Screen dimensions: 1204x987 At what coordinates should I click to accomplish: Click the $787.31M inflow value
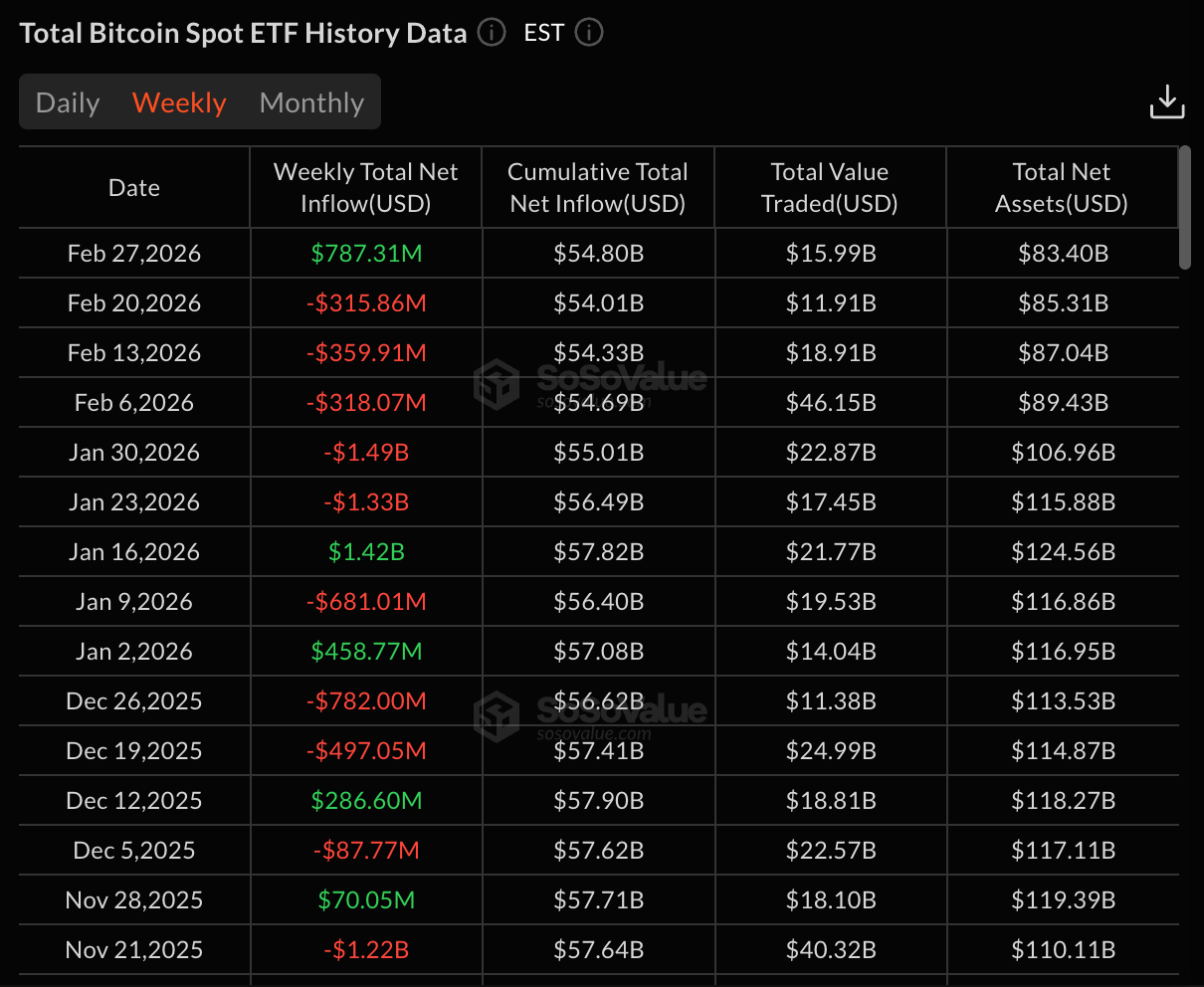(x=366, y=254)
